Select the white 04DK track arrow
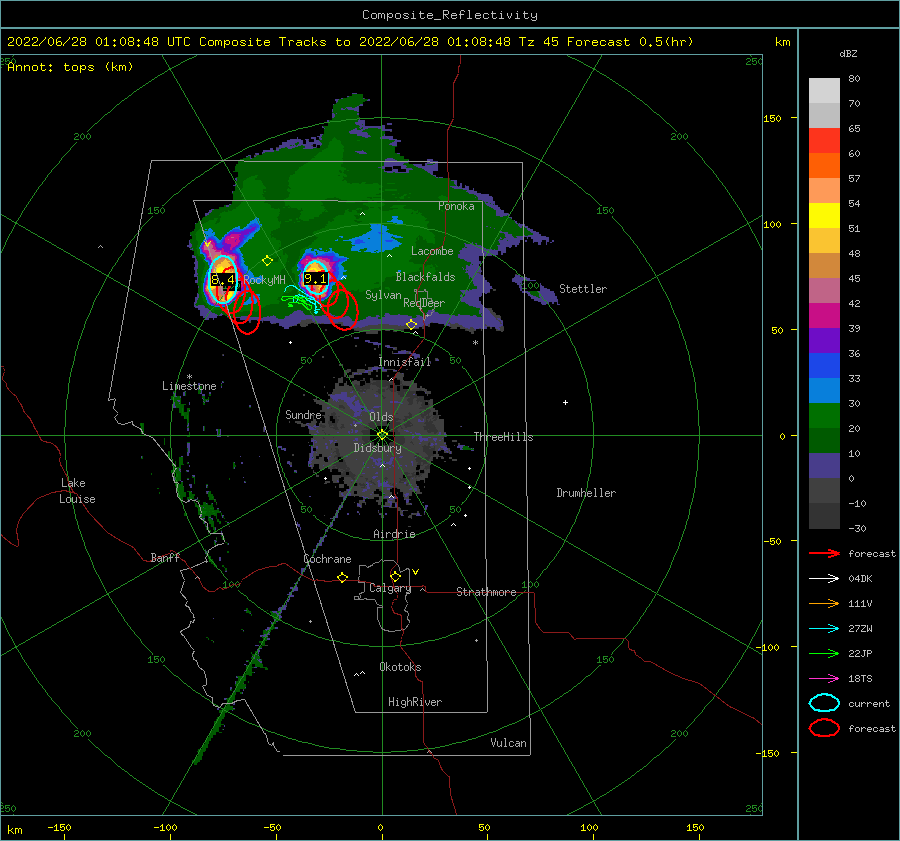The image size is (900, 841). (824, 578)
